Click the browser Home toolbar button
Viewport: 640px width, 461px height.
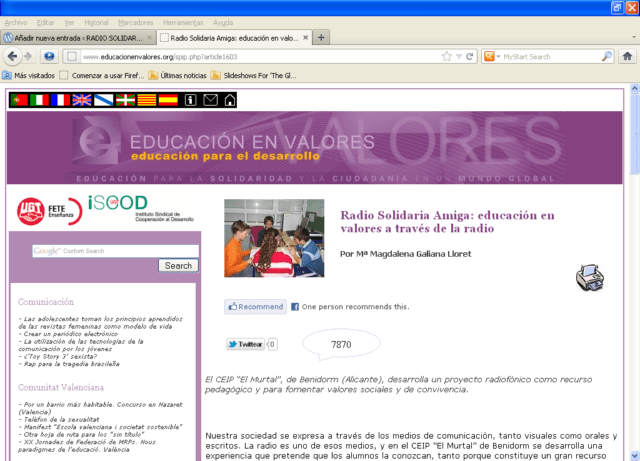(626, 56)
